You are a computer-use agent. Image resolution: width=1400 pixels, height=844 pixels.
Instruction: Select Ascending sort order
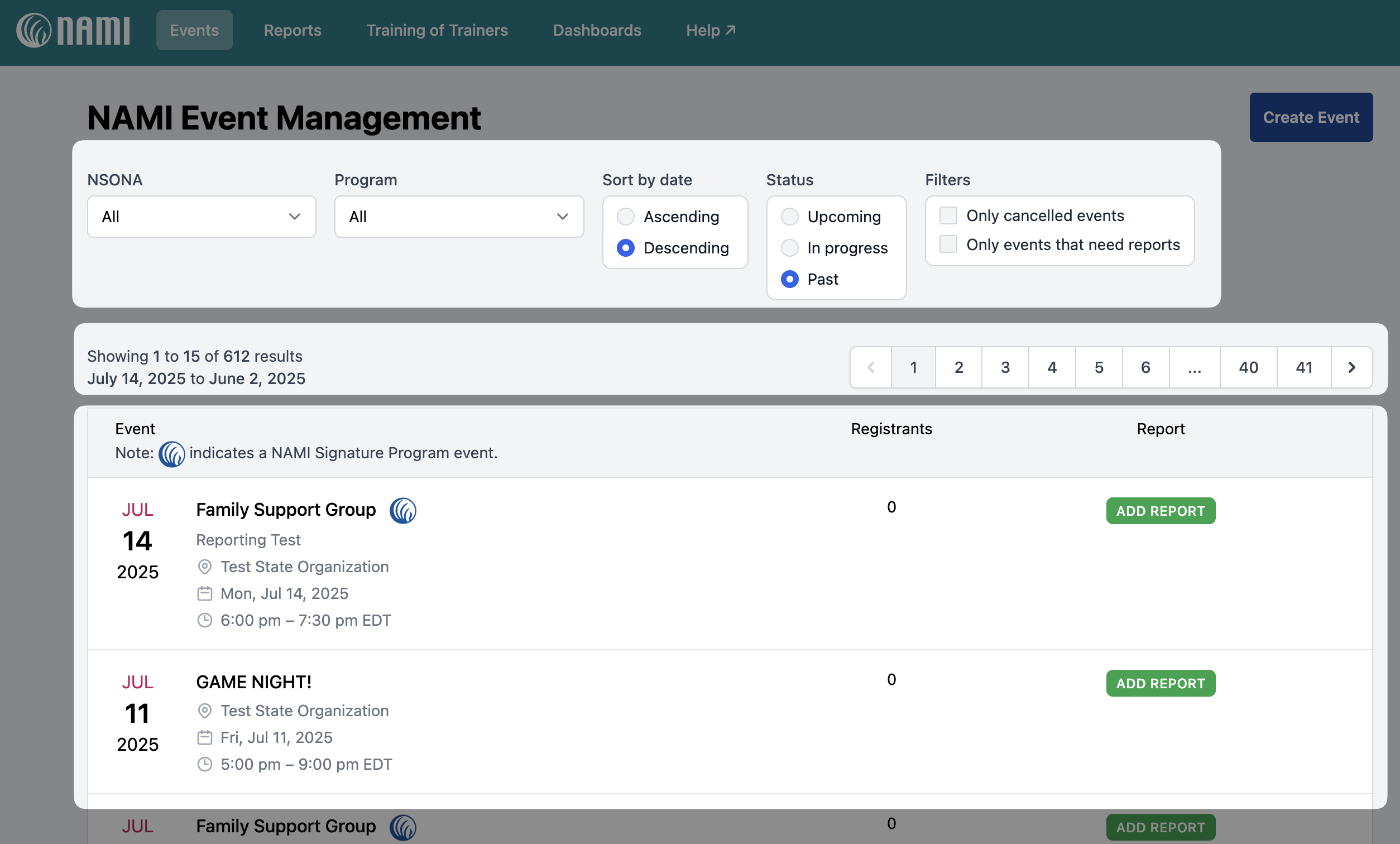pyautogui.click(x=626, y=217)
